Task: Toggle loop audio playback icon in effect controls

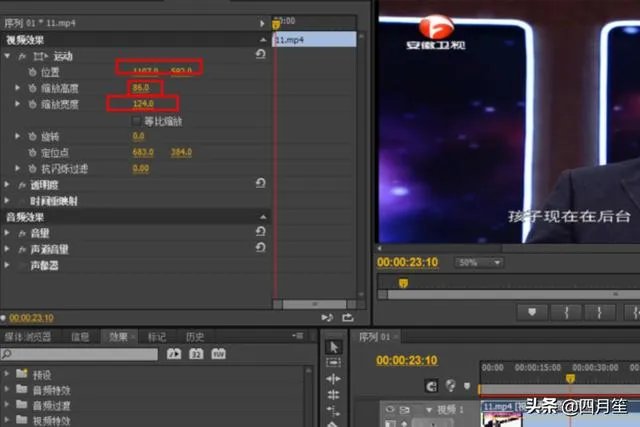Action: 348,317
